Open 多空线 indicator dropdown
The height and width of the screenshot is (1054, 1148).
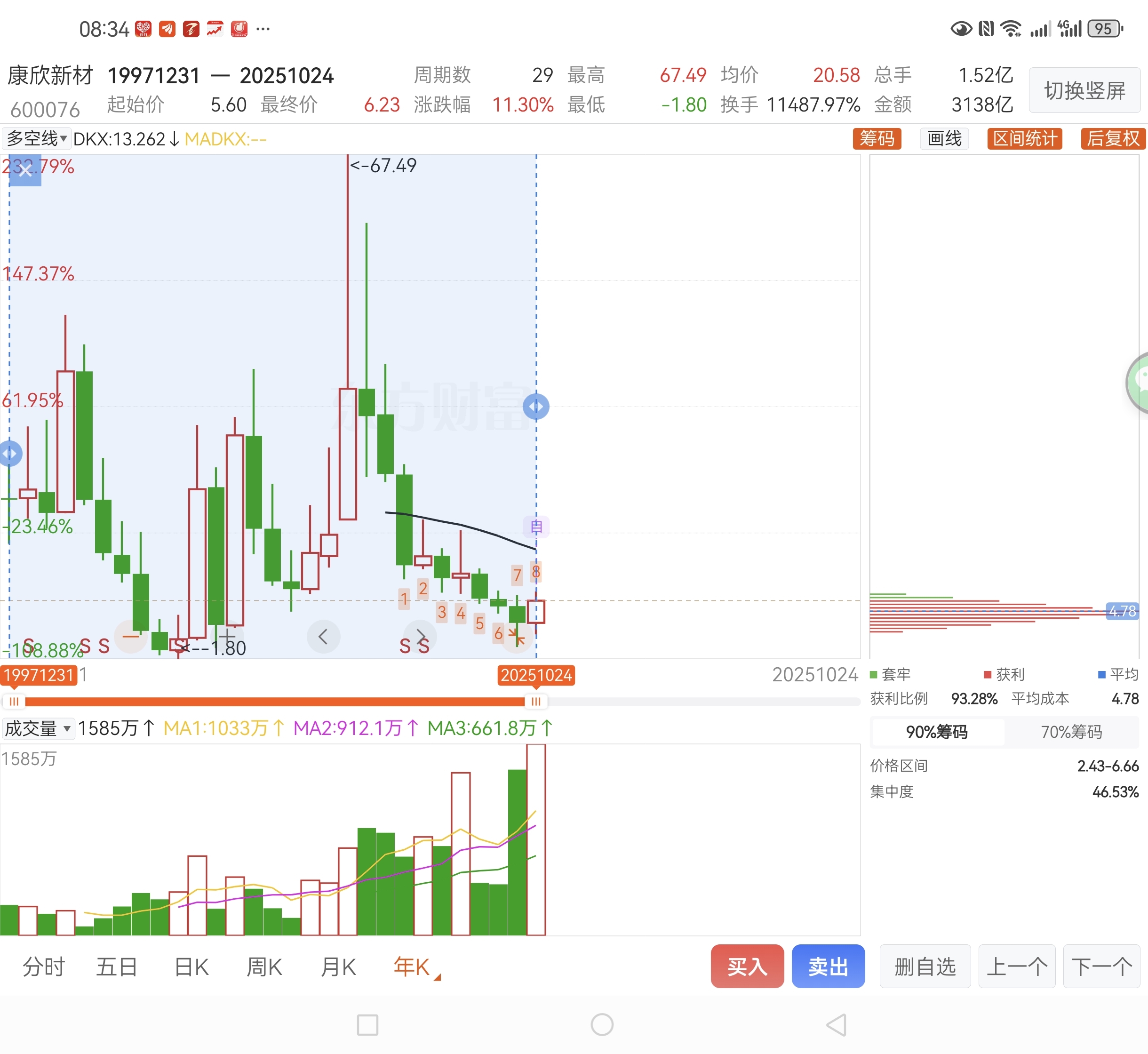pyautogui.click(x=37, y=139)
